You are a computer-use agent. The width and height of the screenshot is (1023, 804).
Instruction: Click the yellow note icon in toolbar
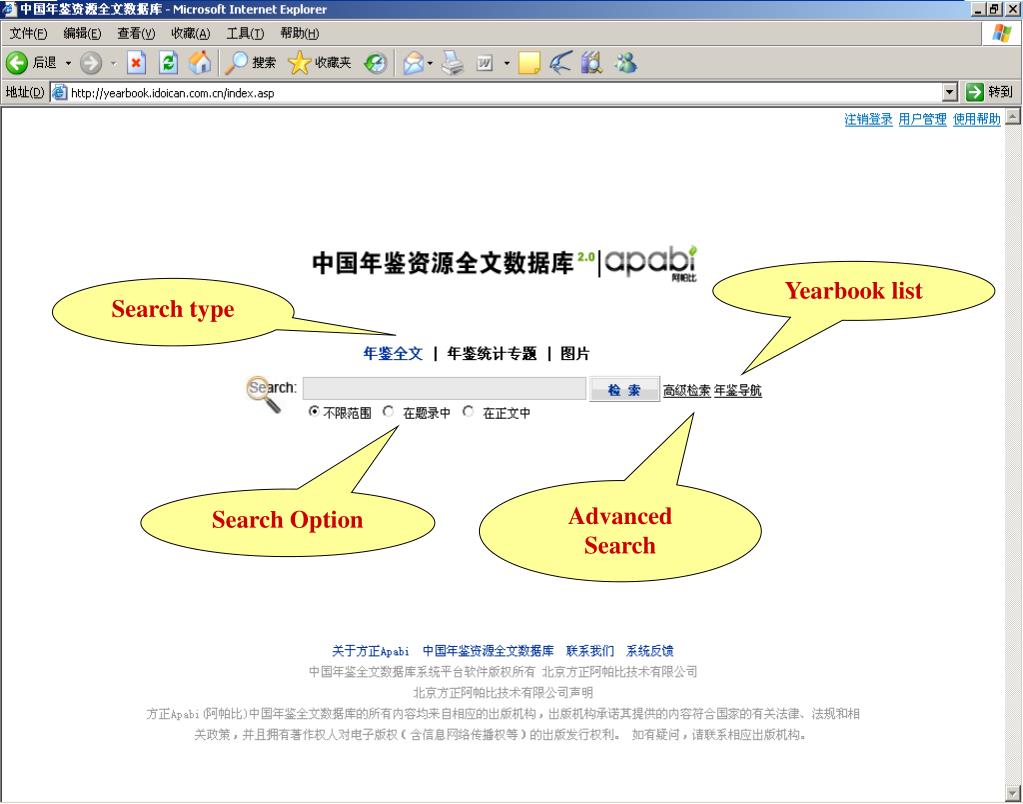pyautogui.click(x=528, y=63)
